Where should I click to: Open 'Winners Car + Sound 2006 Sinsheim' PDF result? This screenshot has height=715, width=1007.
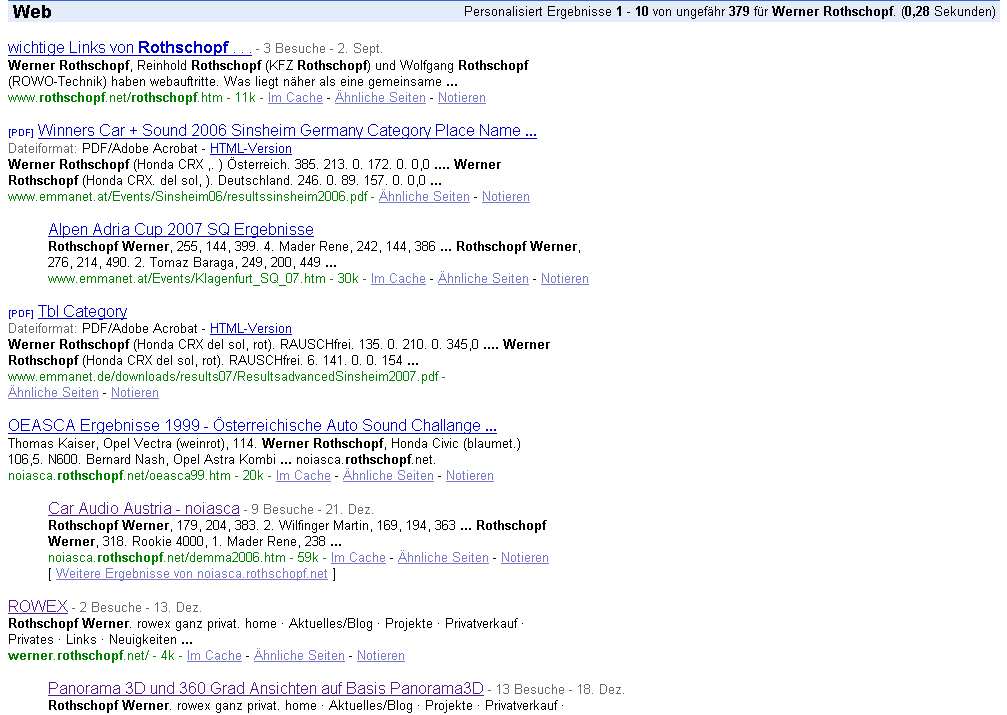coord(287,131)
